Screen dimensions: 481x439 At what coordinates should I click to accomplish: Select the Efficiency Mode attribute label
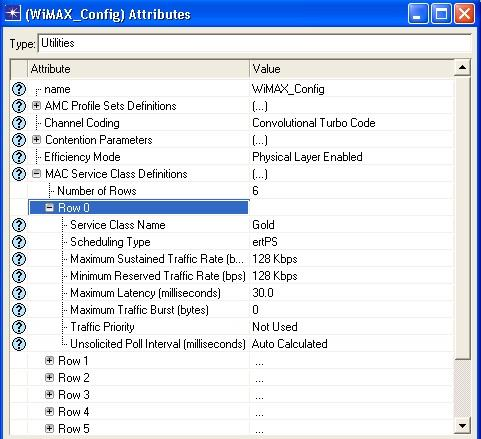(x=82, y=157)
